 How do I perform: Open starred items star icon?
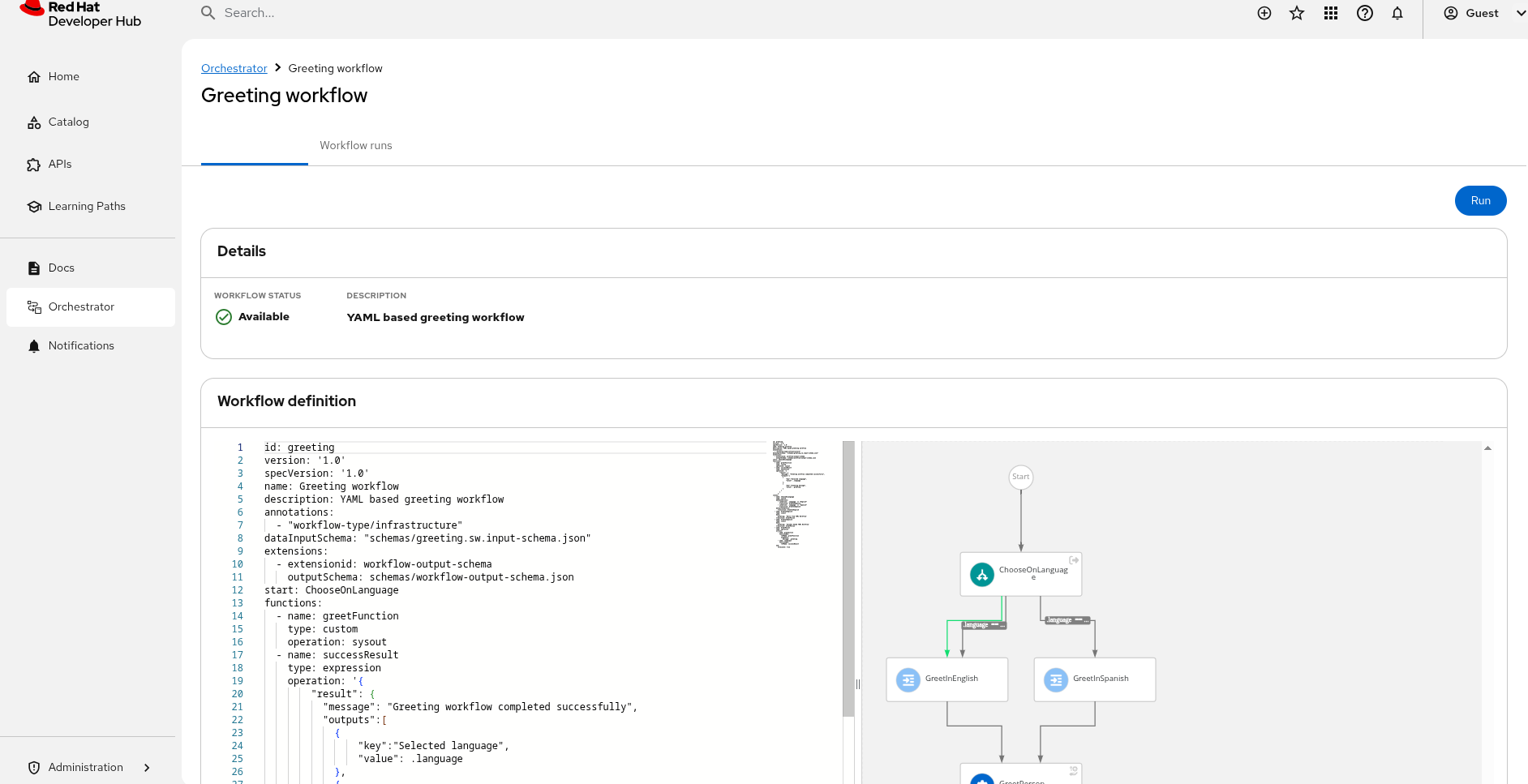[1297, 13]
